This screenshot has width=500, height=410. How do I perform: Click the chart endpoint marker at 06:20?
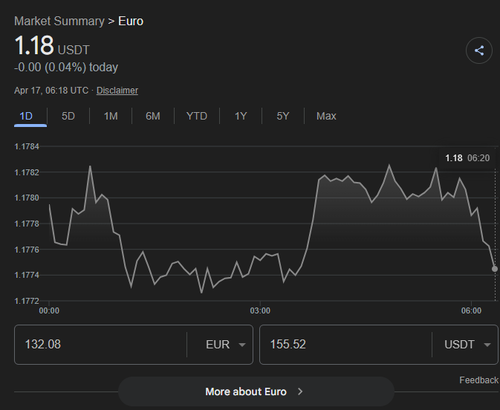point(495,269)
